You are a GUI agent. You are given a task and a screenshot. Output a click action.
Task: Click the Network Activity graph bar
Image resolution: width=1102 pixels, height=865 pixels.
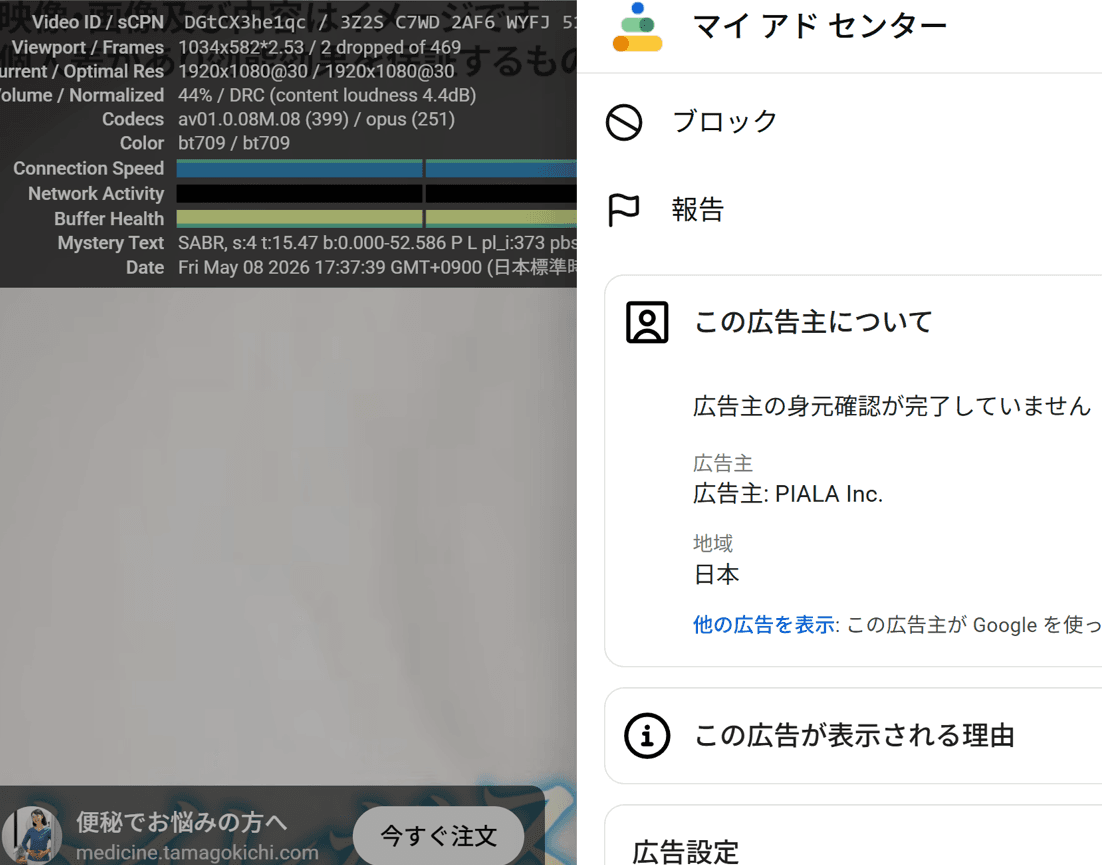click(377, 194)
